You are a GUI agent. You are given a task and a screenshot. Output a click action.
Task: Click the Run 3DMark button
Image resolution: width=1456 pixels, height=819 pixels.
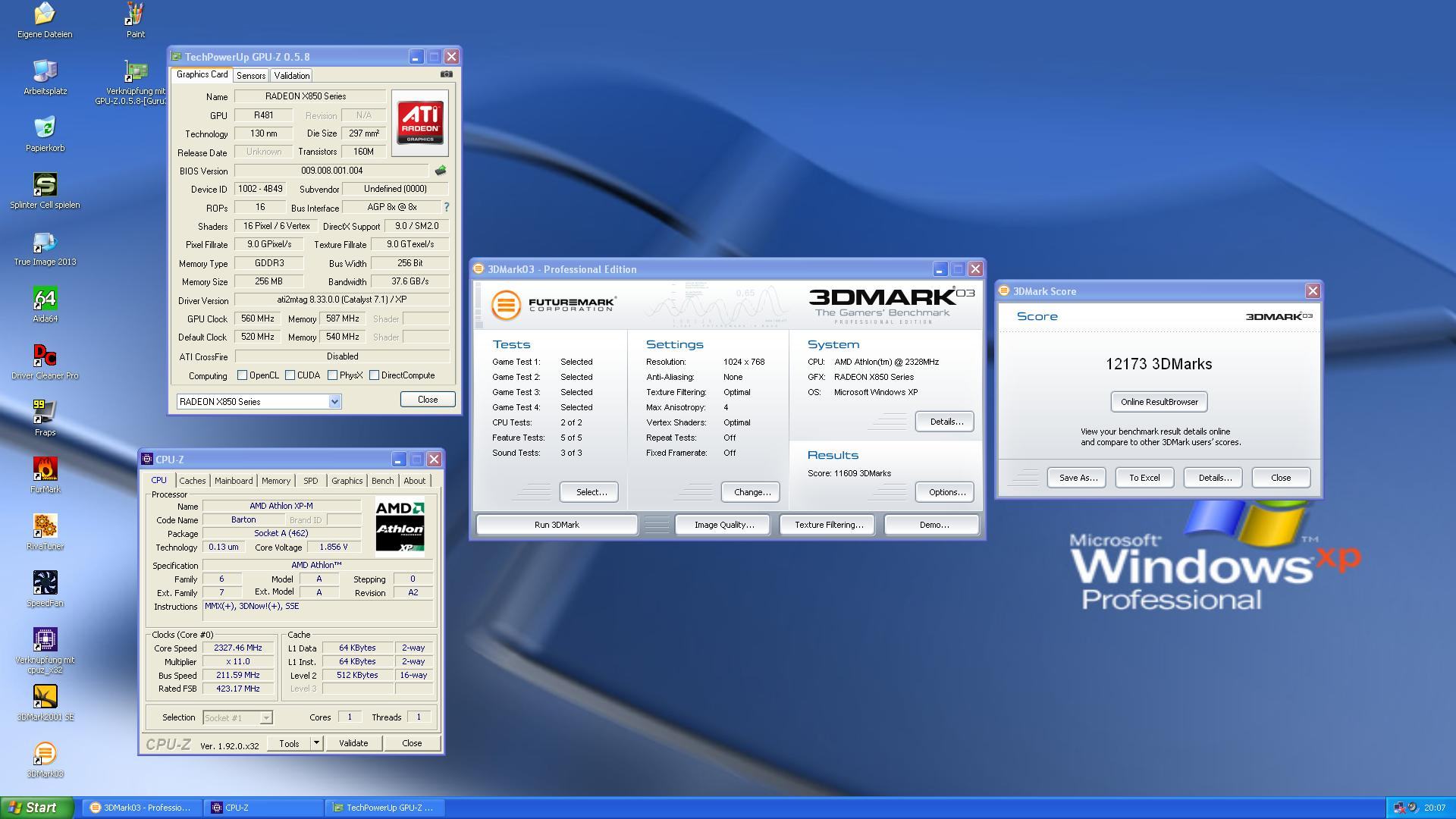pyautogui.click(x=557, y=525)
